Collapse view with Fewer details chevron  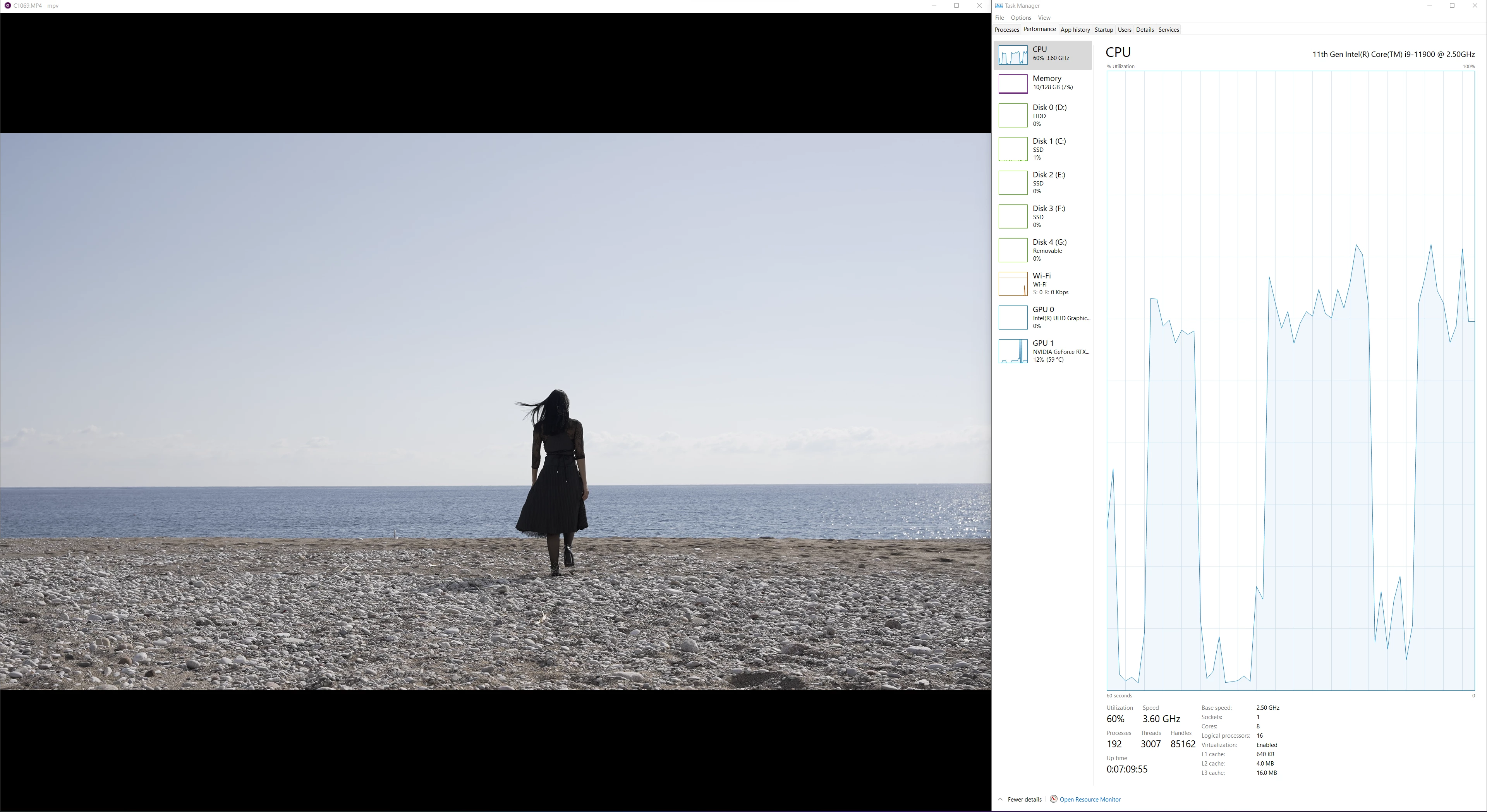(x=1001, y=799)
